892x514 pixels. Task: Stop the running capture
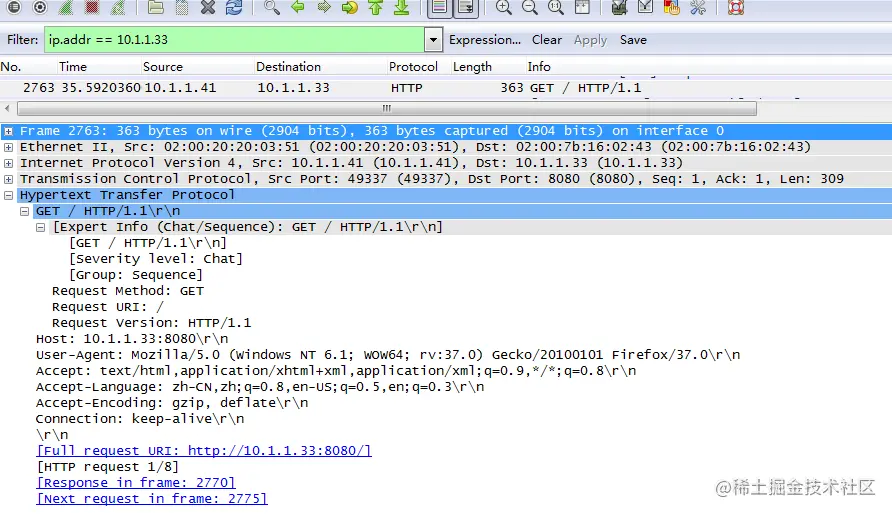coord(92,7)
